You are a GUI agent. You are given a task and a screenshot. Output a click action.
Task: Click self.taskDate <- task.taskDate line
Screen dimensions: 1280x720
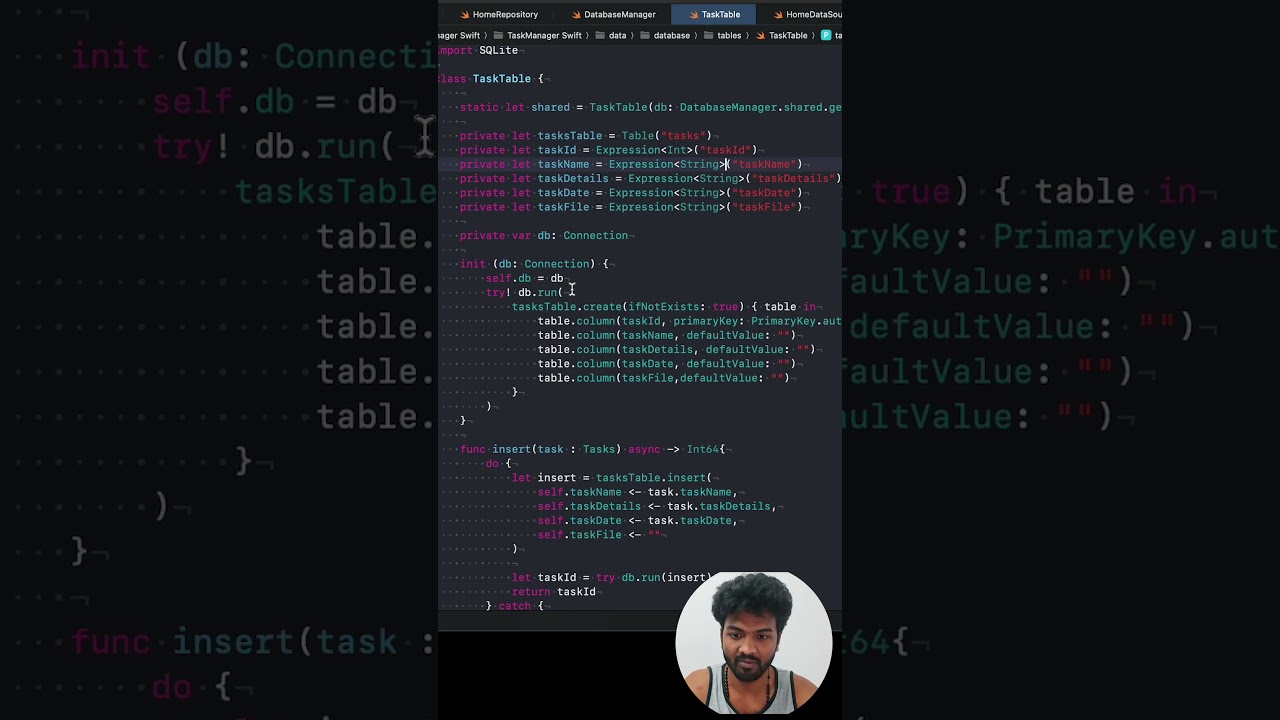point(638,520)
